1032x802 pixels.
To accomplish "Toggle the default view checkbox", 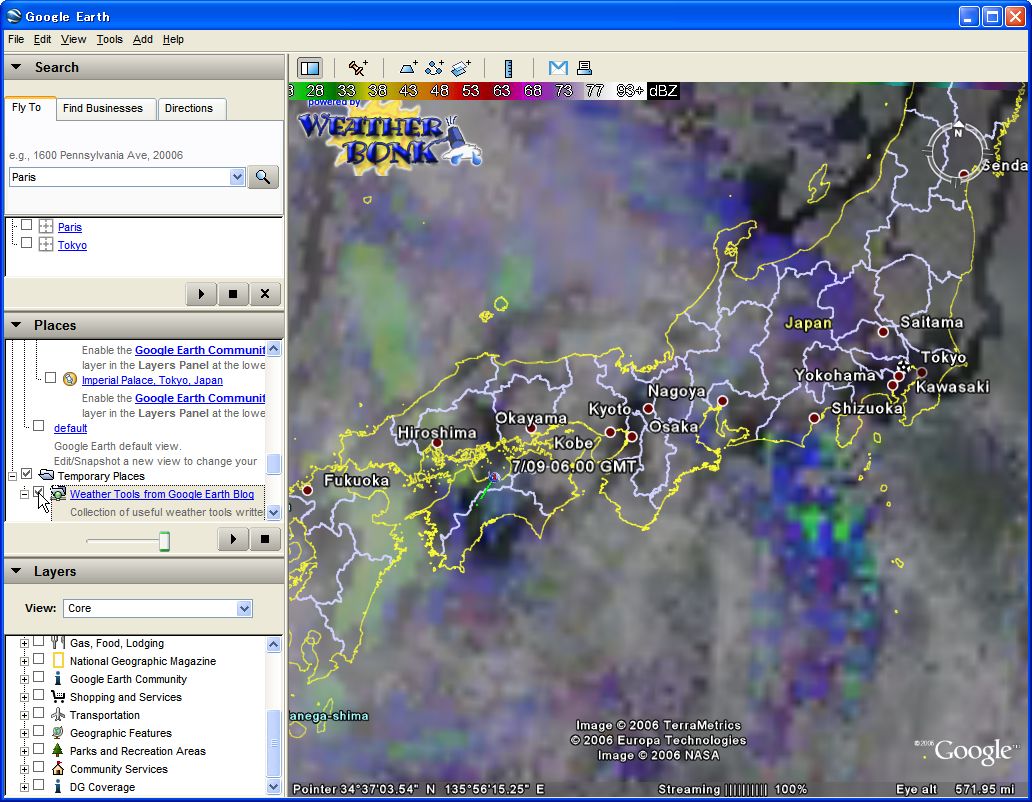I will pos(39,426).
